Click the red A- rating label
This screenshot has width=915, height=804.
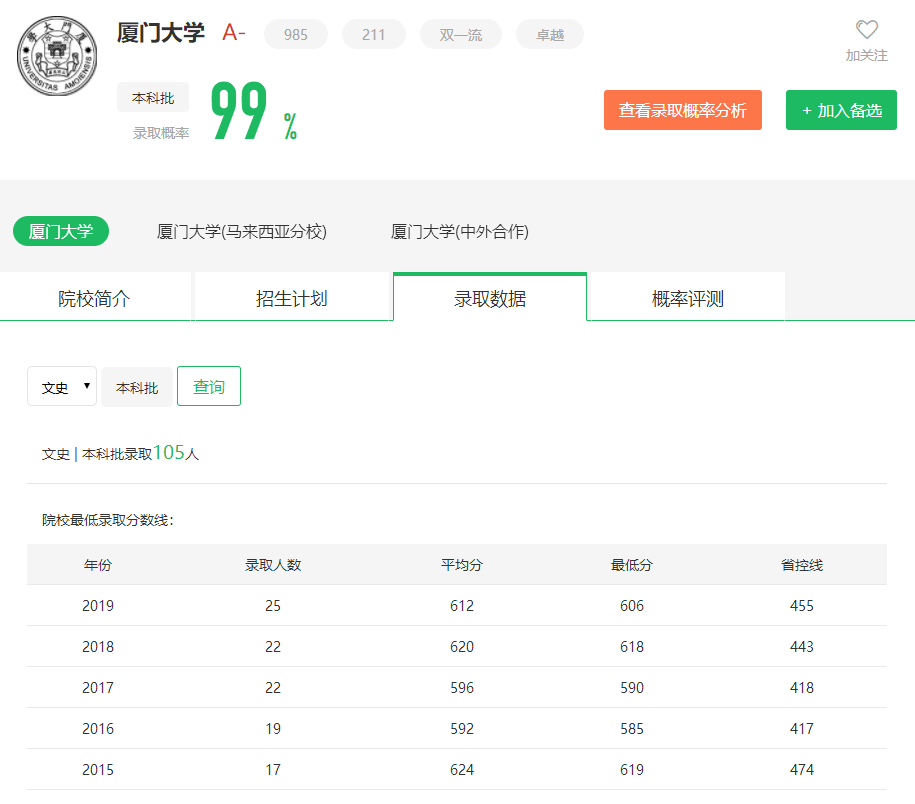[x=234, y=32]
